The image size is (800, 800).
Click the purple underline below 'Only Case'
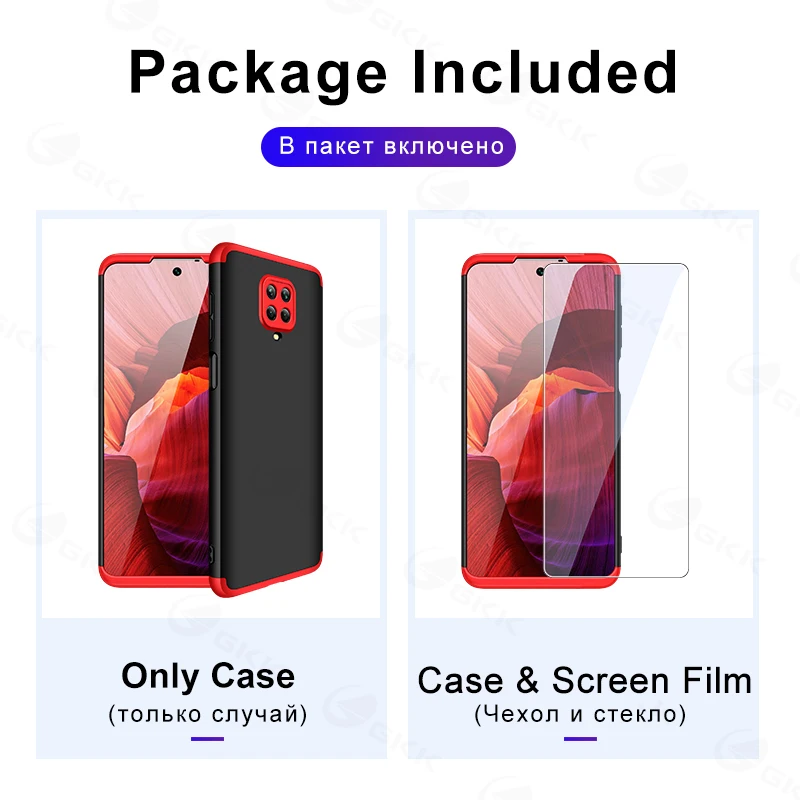[x=208, y=739]
